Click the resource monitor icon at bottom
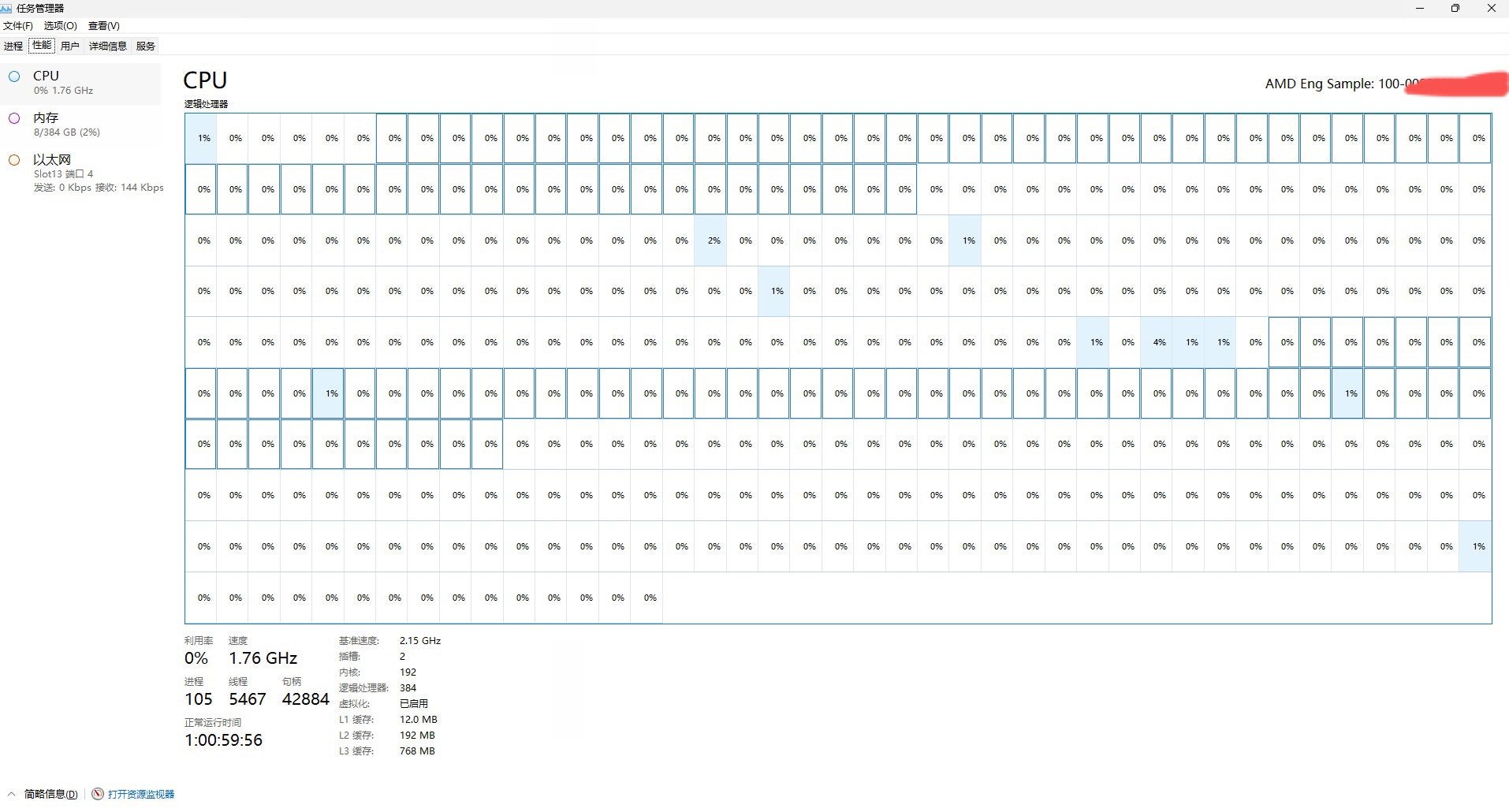The height and width of the screenshot is (812, 1509). [x=98, y=794]
